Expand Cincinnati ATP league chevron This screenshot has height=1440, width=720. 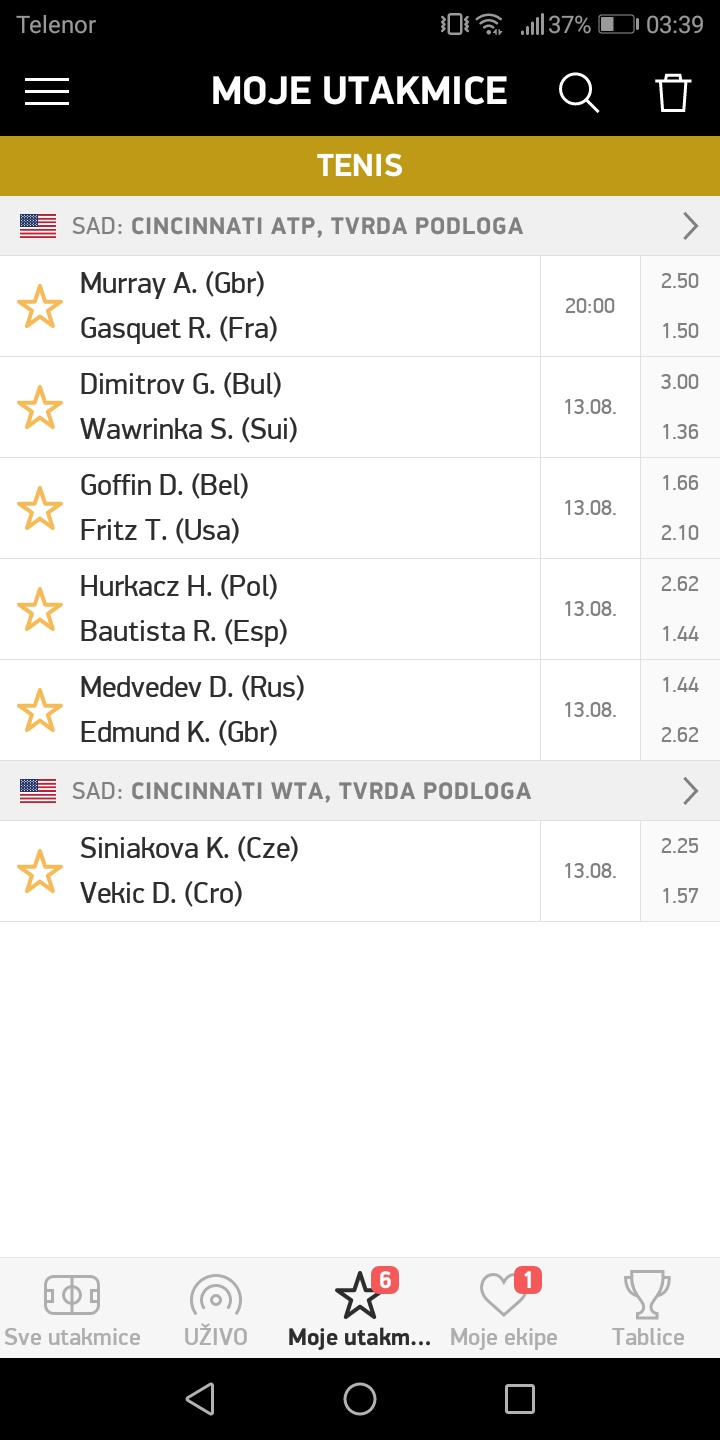click(690, 226)
